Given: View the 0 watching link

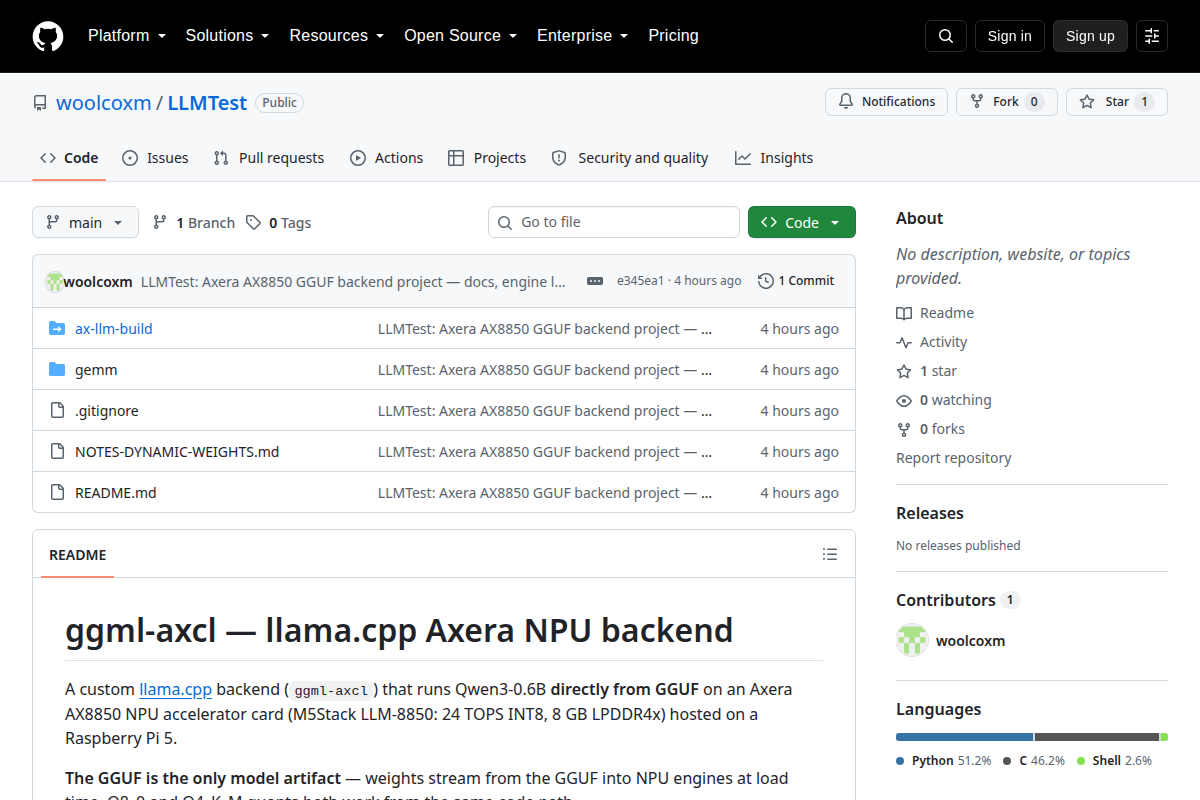Looking at the screenshot, I should click(x=944, y=400).
